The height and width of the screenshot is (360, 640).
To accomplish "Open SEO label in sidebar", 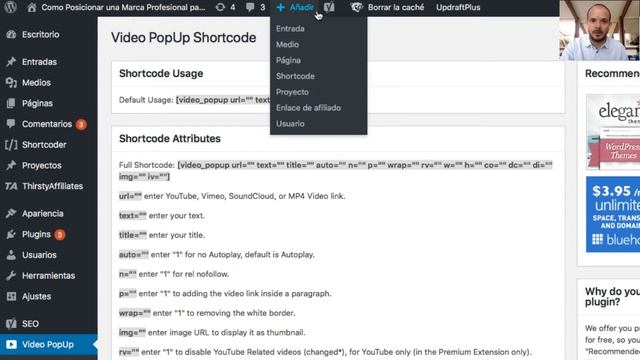I will (x=30, y=324).
